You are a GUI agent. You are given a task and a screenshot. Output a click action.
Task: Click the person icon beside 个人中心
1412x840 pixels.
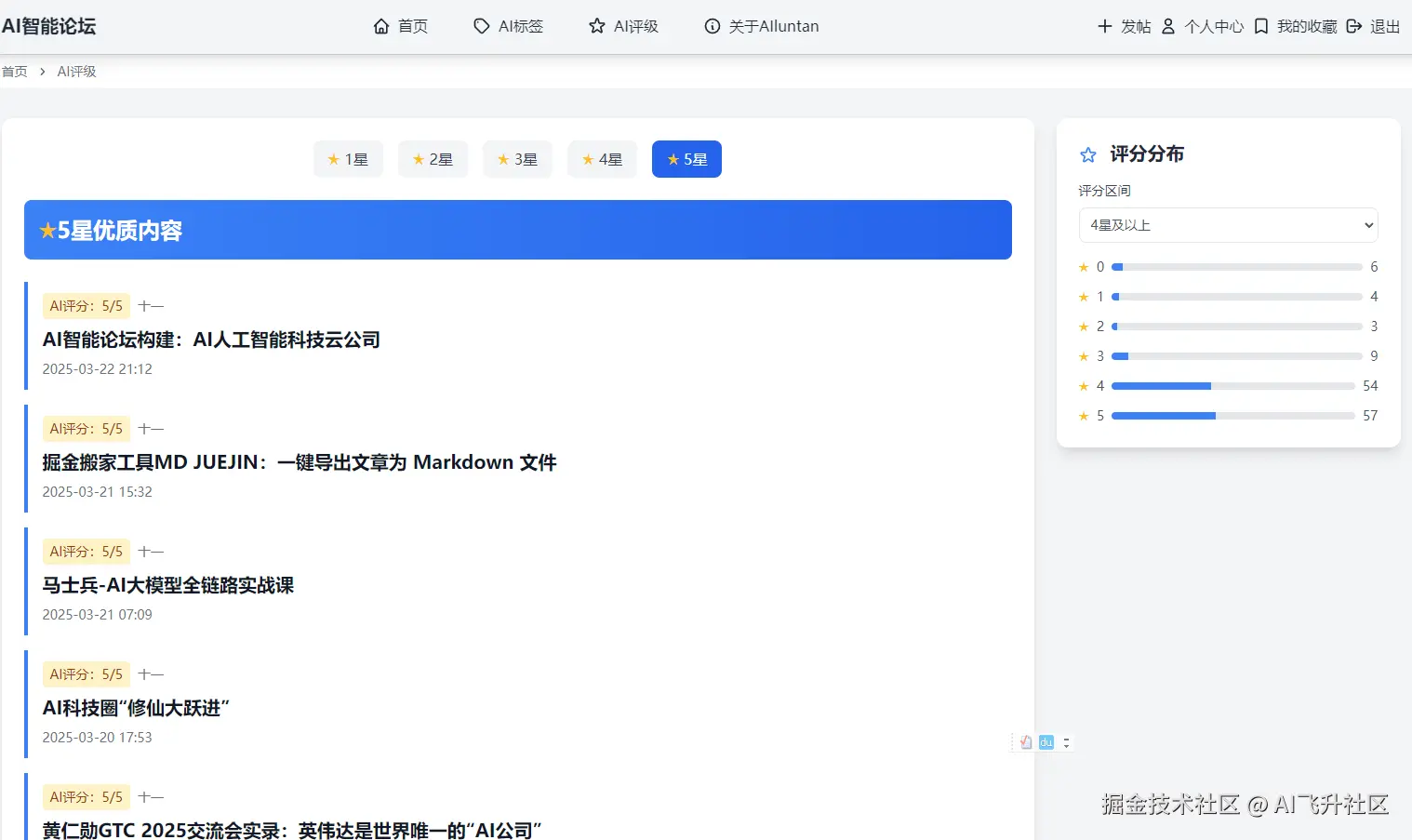(x=1168, y=26)
